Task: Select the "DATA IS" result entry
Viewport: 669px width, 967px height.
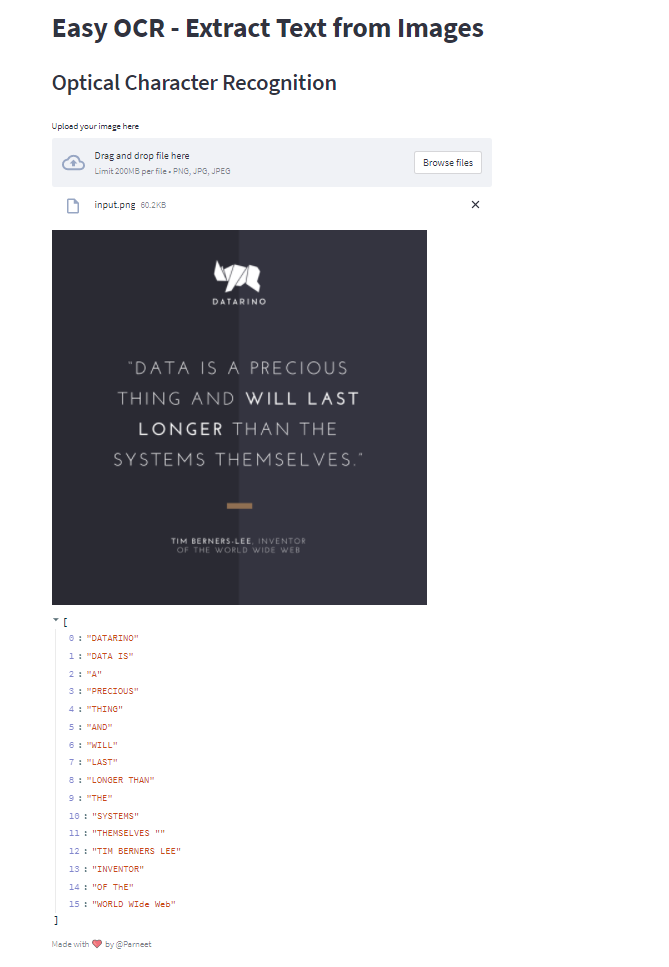Action: coord(110,656)
